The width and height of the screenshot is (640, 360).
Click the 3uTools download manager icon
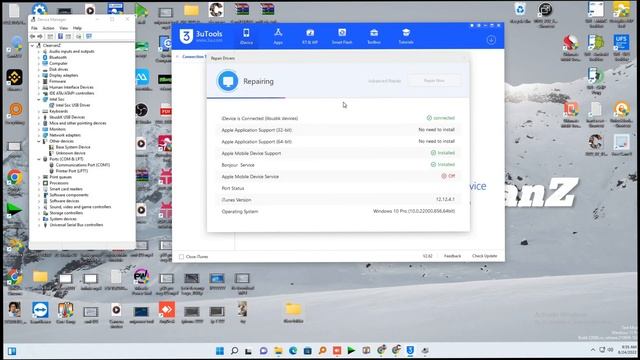(x=491, y=40)
